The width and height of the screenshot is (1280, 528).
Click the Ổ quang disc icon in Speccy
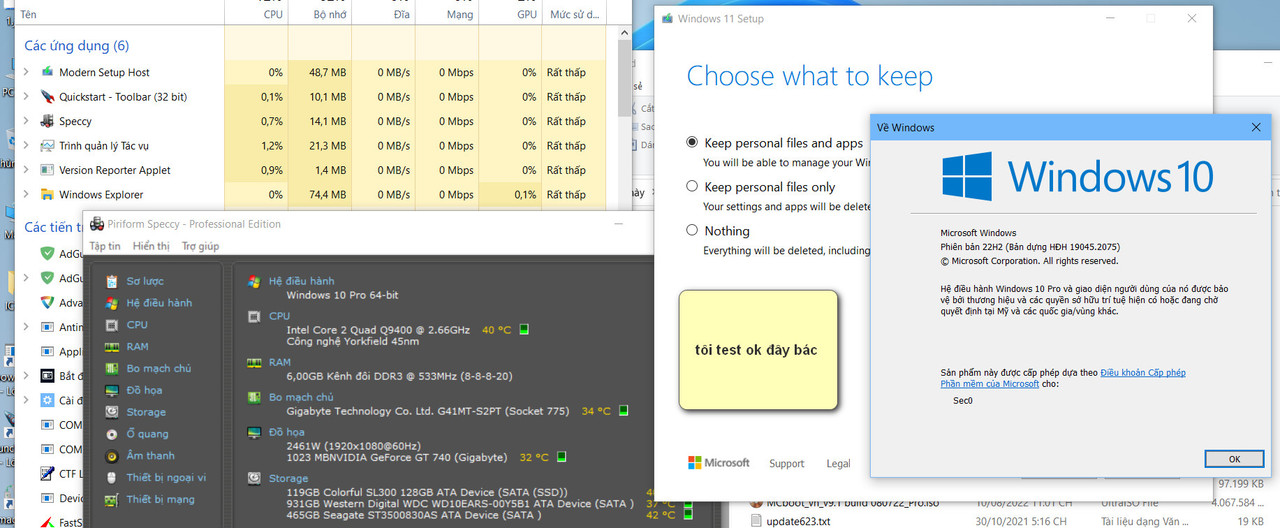(x=112, y=434)
